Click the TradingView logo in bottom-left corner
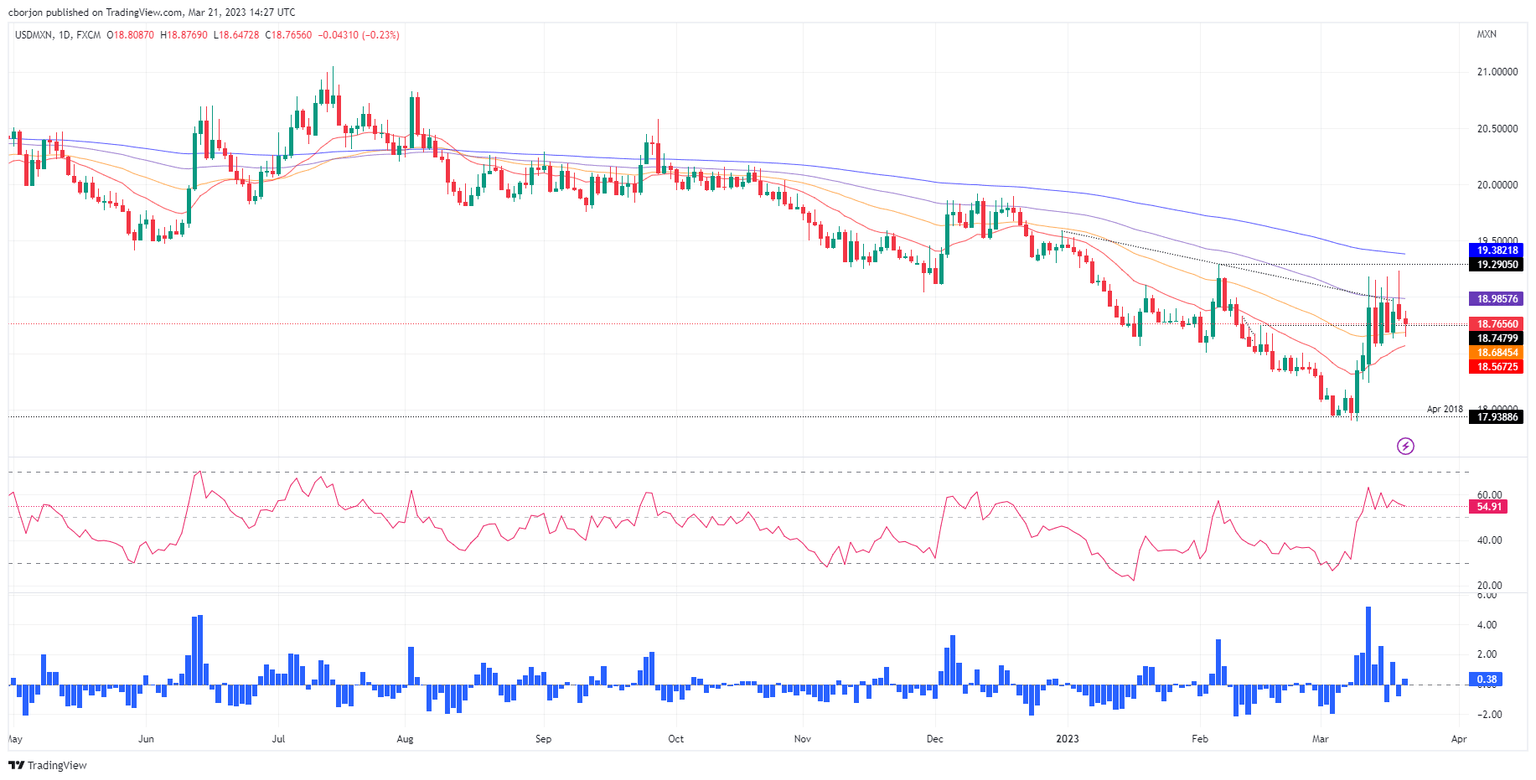 (x=45, y=765)
